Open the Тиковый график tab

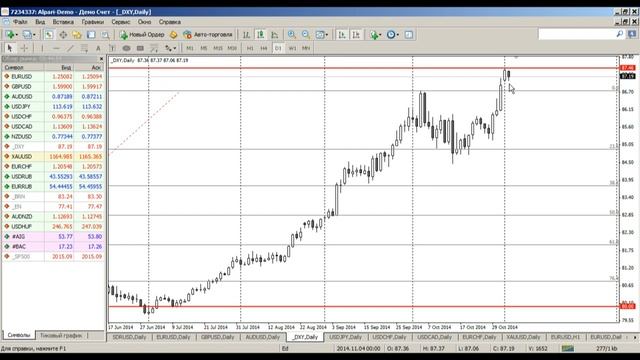(61, 336)
